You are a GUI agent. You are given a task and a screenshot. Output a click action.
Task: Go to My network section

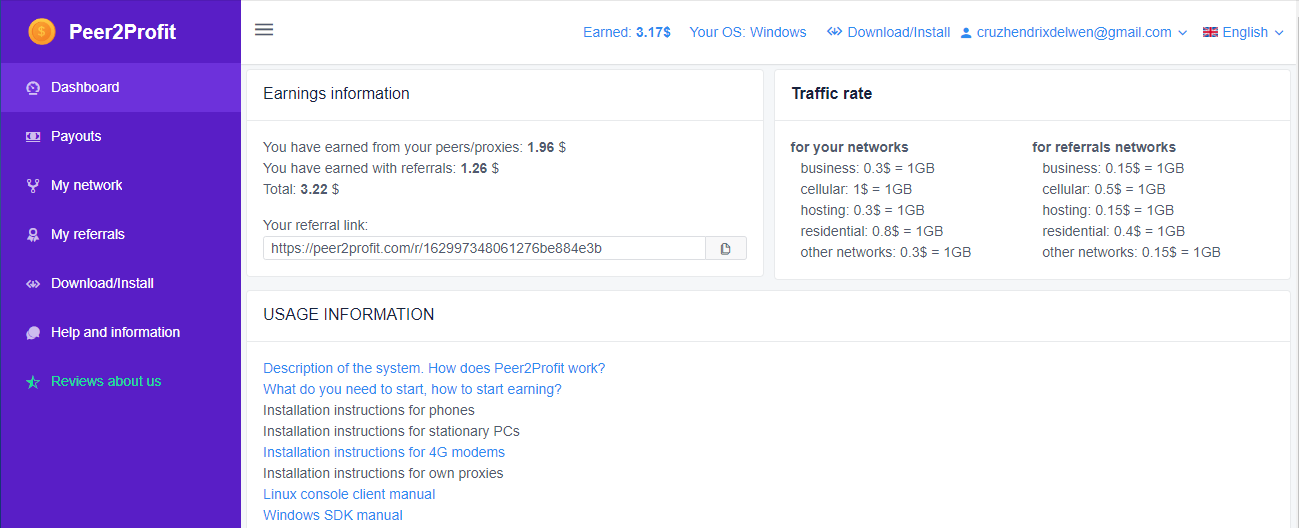pos(120,185)
